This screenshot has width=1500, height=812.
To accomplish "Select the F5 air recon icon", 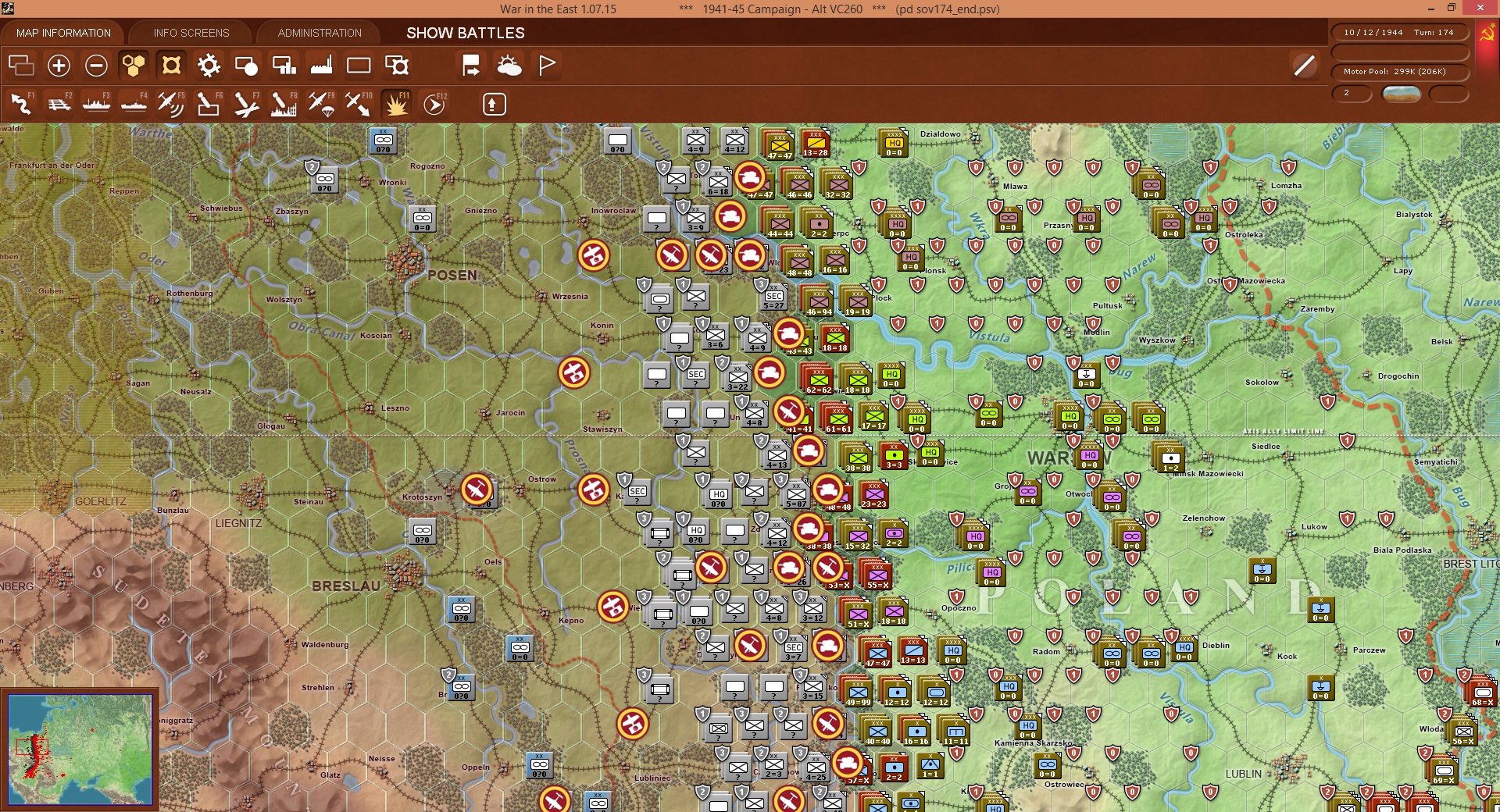I will 171,104.
